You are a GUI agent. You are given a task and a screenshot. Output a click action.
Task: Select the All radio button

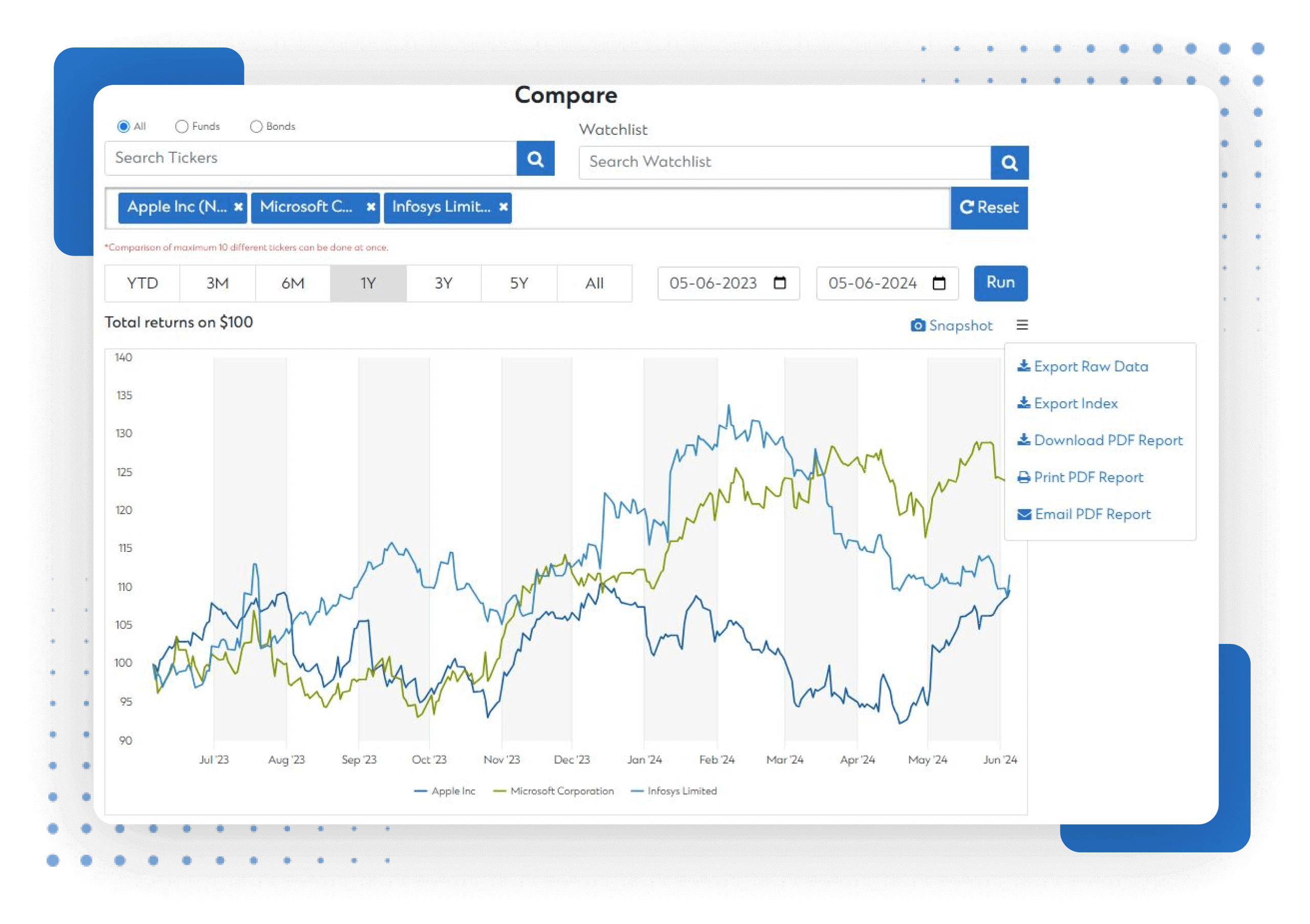click(x=123, y=127)
